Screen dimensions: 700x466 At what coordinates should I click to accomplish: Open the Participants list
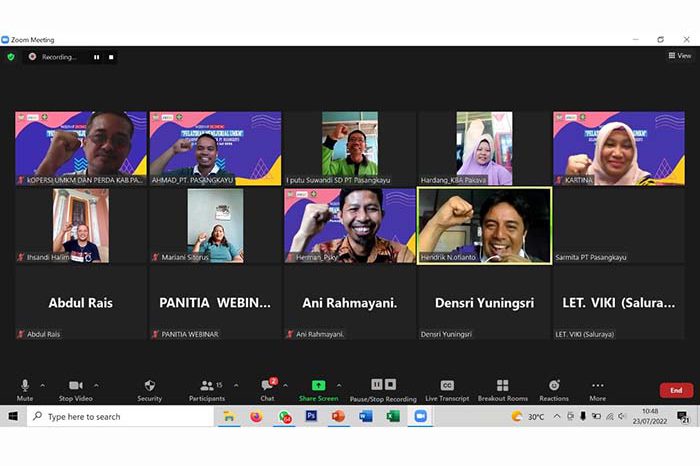coord(206,389)
